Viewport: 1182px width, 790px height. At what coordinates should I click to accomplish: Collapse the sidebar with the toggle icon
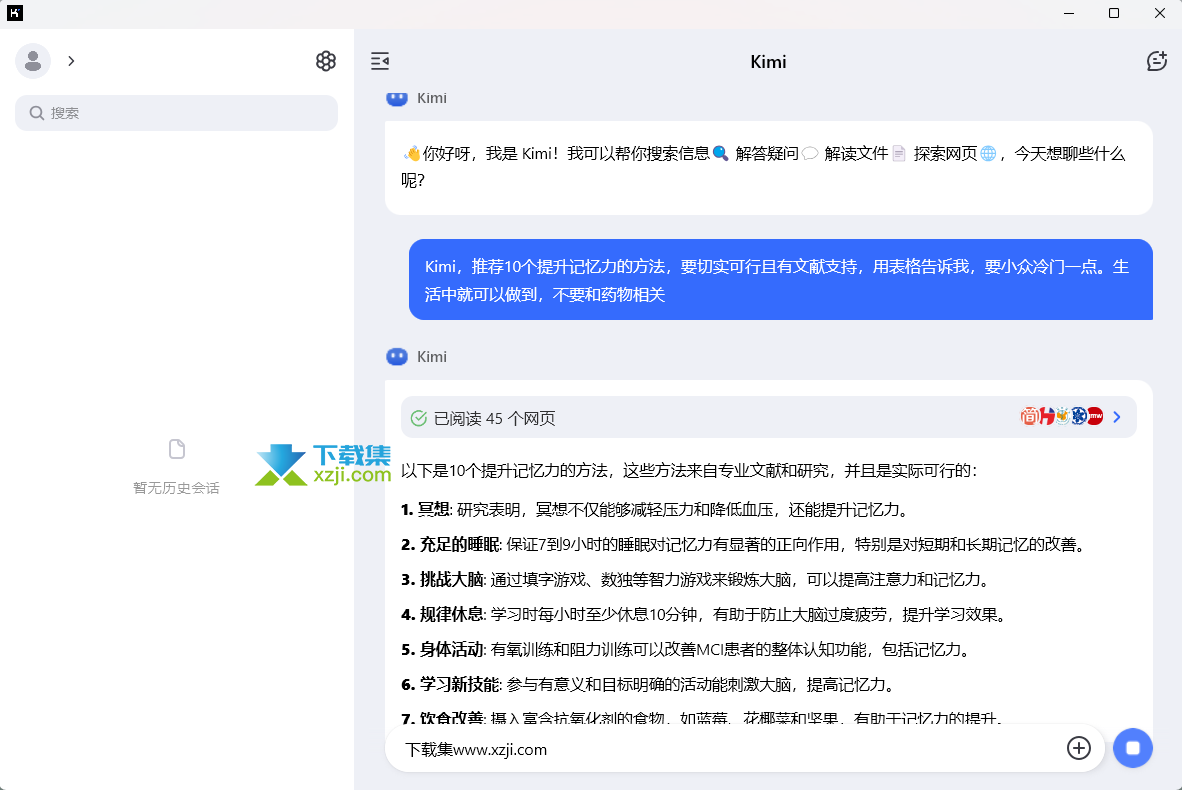pyautogui.click(x=380, y=61)
